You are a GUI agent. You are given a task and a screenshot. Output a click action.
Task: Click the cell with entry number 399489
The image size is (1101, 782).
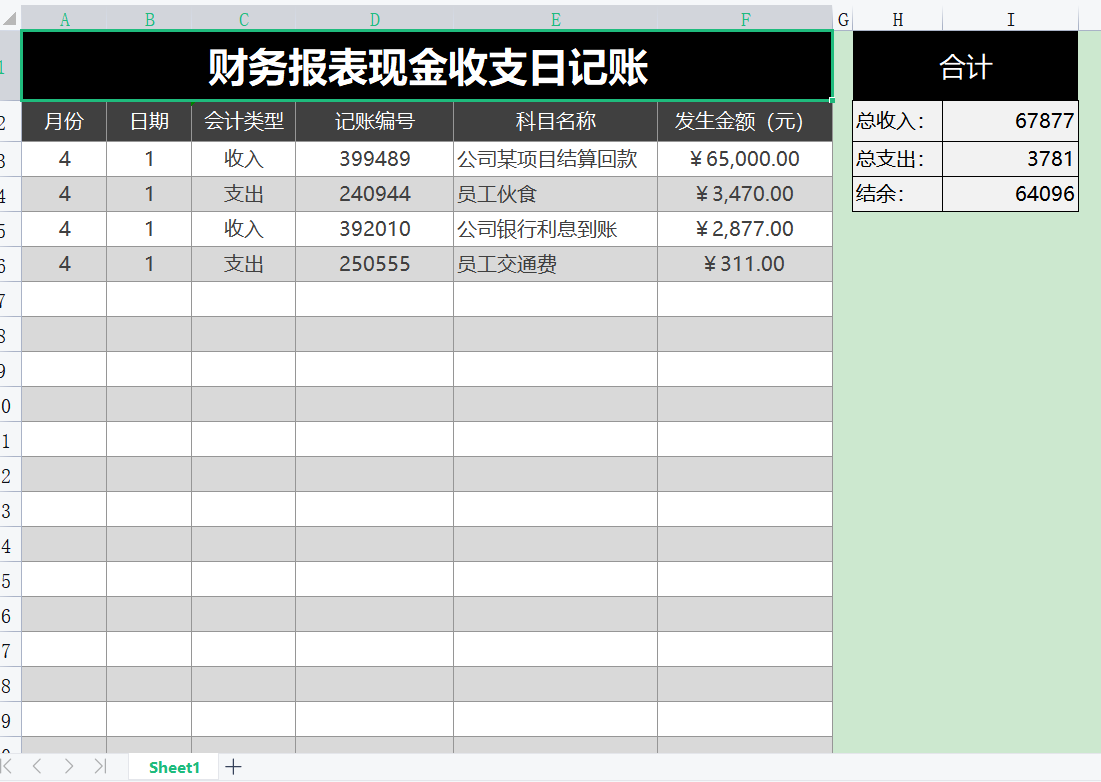(x=374, y=158)
